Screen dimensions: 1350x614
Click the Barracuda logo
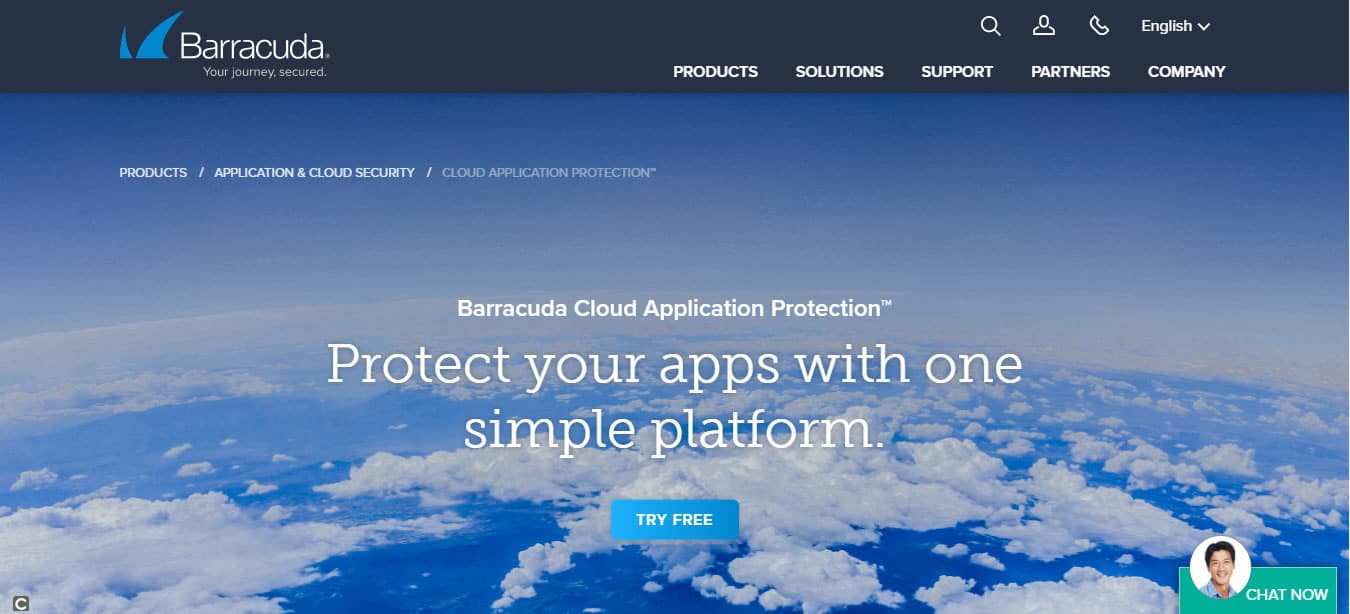click(x=225, y=45)
